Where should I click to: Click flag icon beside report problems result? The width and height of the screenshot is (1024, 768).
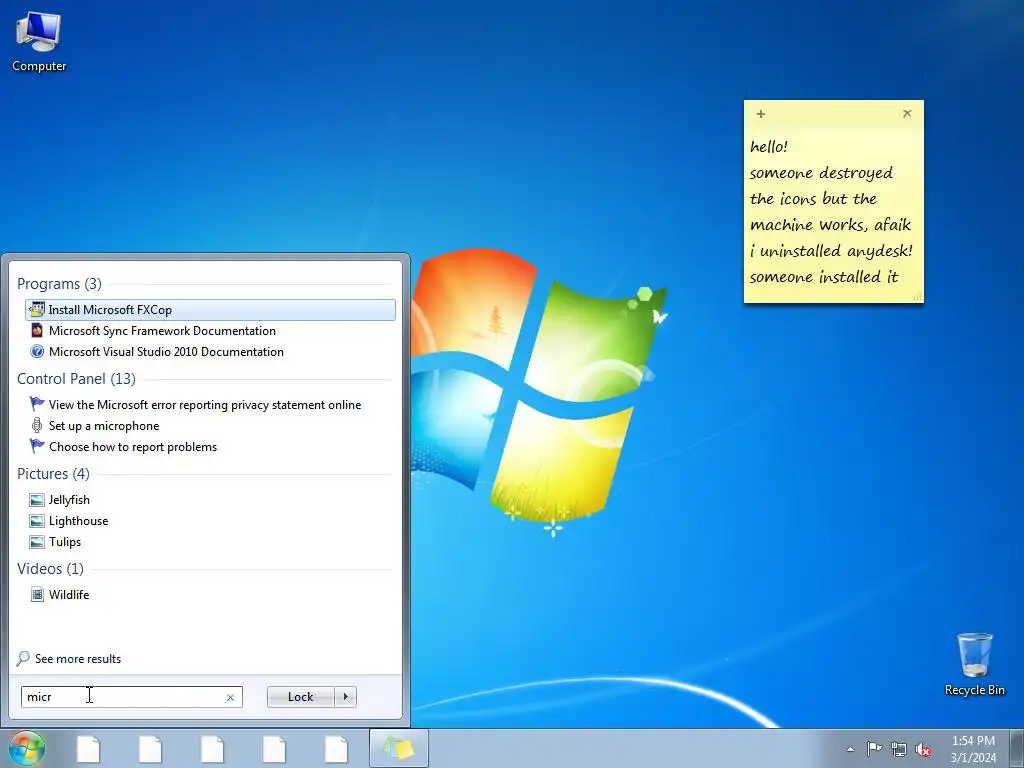click(x=37, y=446)
